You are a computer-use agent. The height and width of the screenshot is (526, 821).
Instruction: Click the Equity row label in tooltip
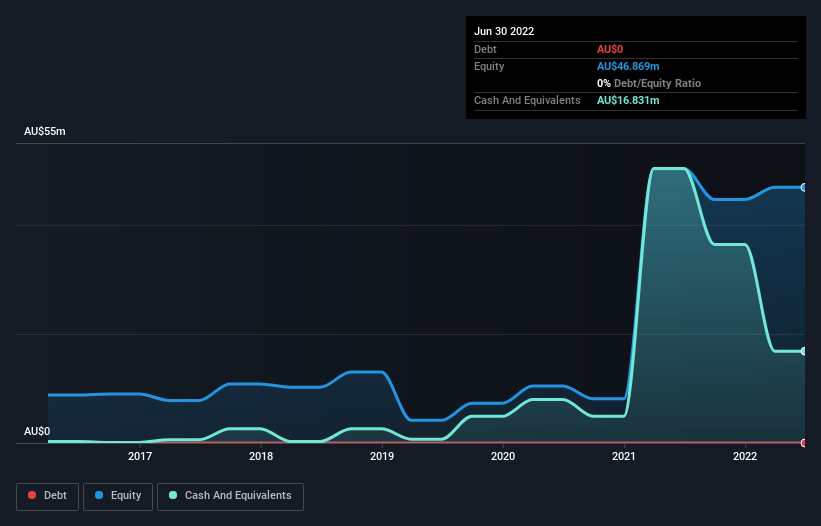(489, 66)
